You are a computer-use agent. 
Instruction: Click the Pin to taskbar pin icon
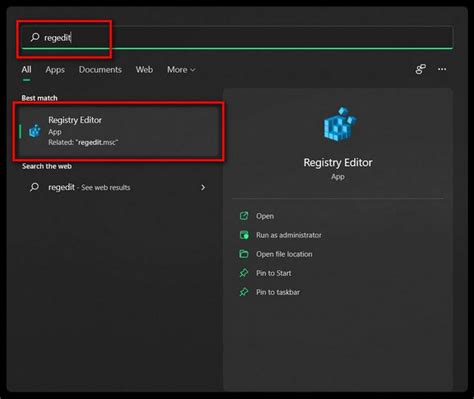pos(244,292)
